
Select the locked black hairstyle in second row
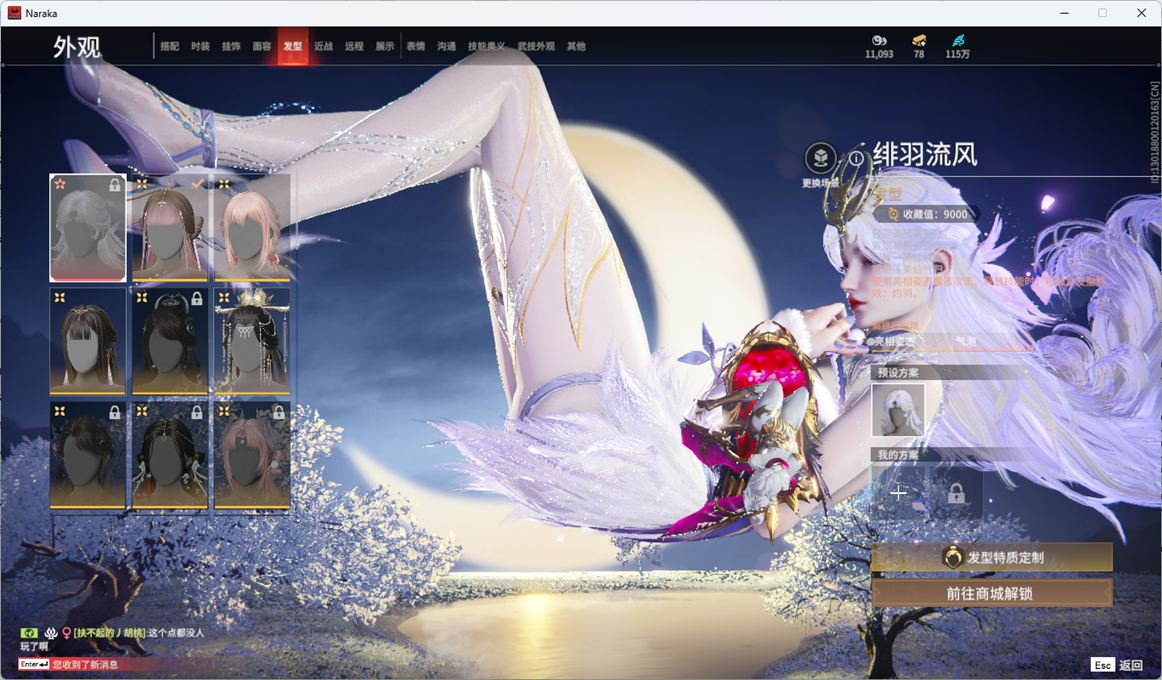[170, 341]
